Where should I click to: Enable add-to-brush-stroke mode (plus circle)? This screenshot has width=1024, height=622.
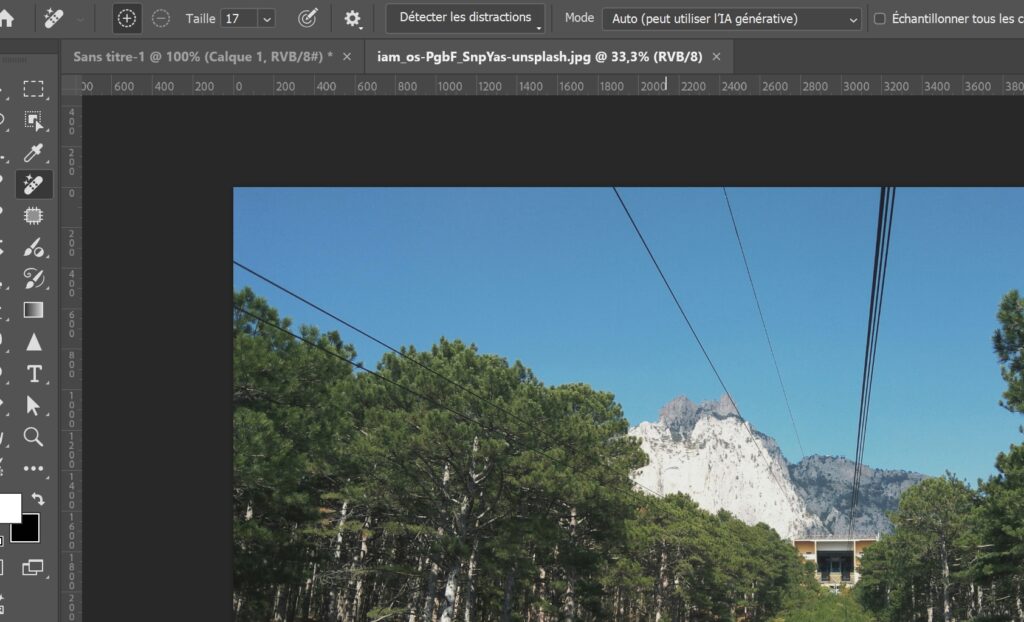point(127,18)
